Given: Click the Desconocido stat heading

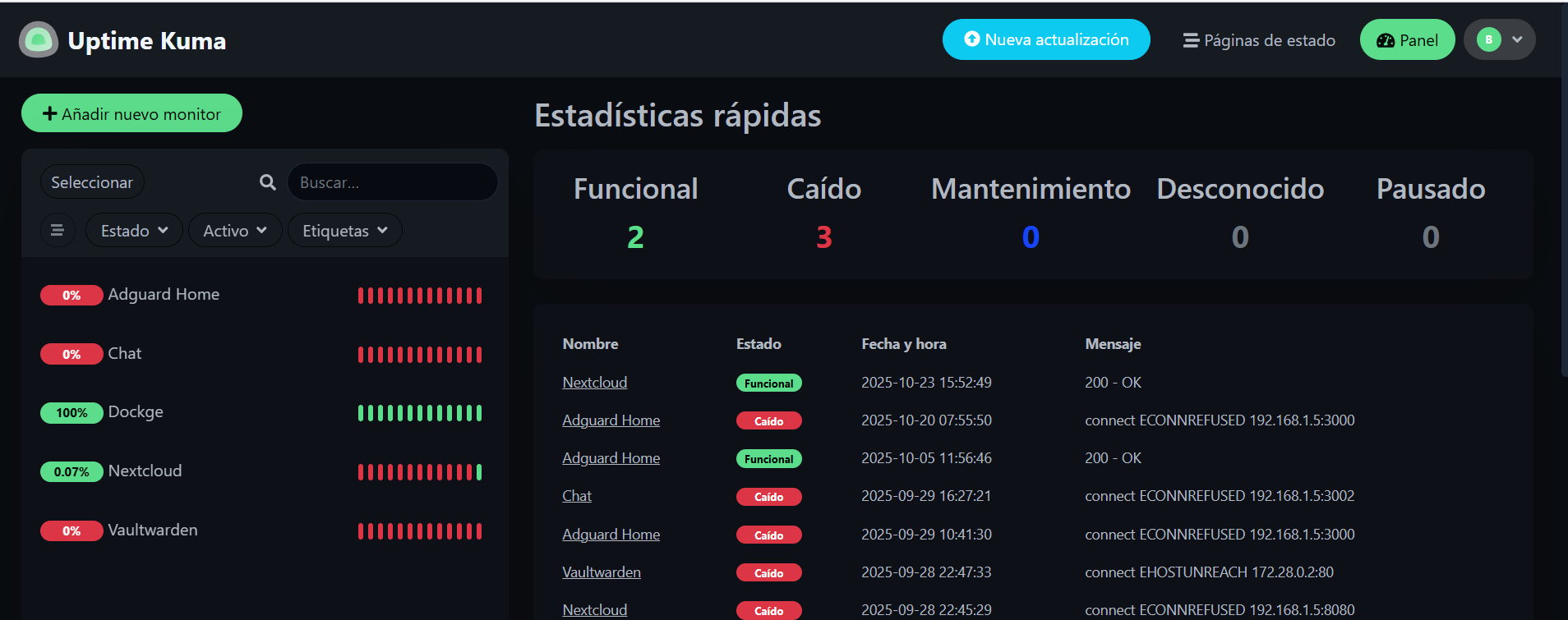Looking at the screenshot, I should (x=1240, y=189).
